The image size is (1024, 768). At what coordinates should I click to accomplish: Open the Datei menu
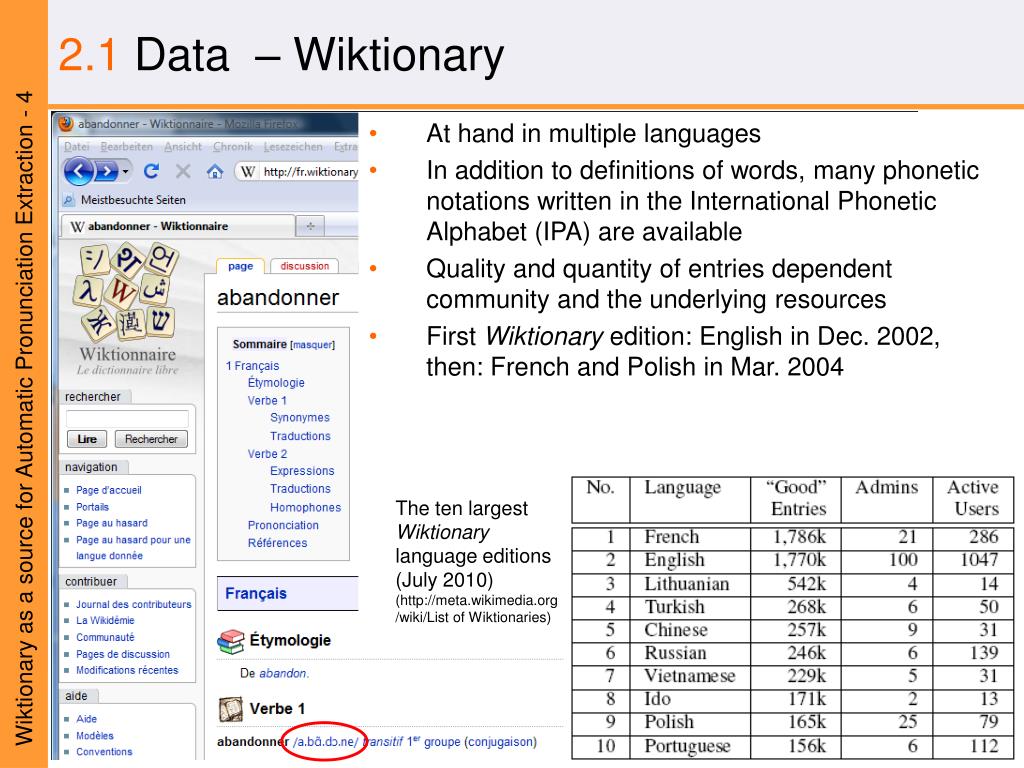click(x=76, y=147)
